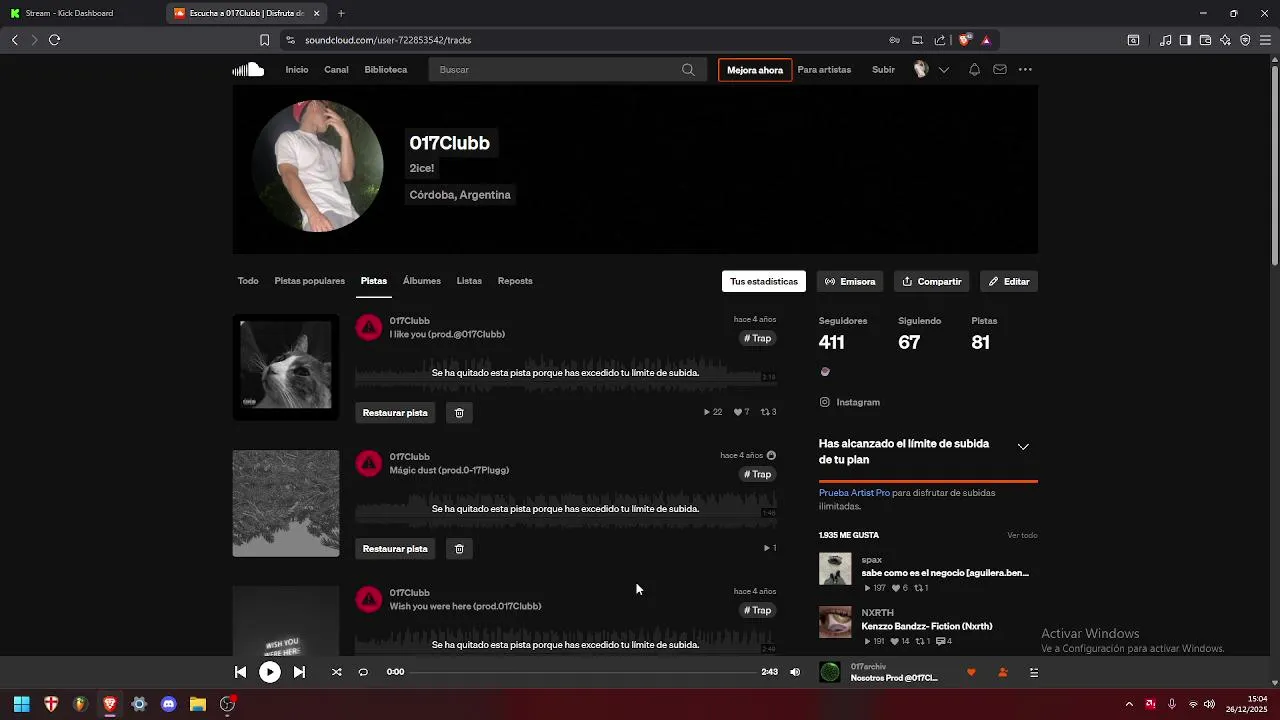Click the Subir upload link
The image size is (1280, 720).
883,70
